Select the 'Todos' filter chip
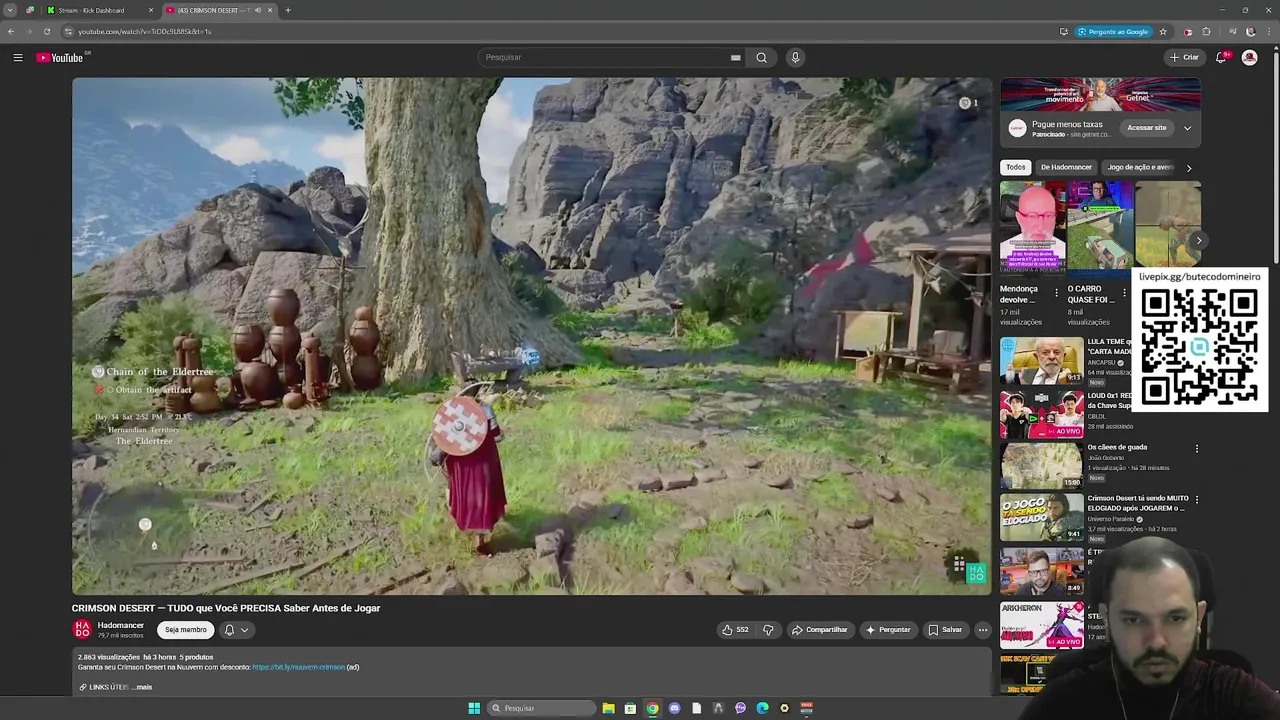The image size is (1280, 720). pos(1016,167)
